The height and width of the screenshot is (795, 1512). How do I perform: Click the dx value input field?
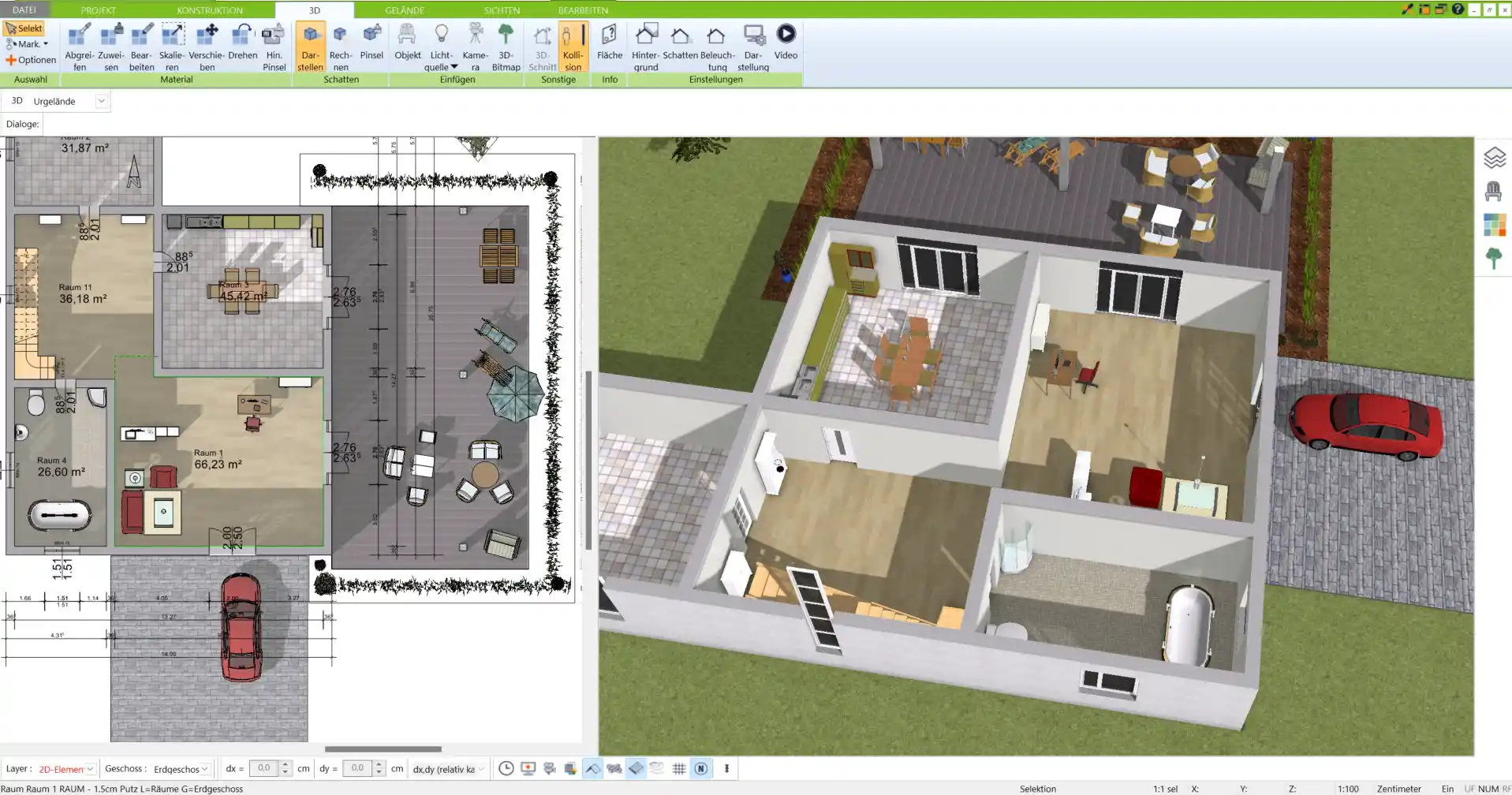pos(263,768)
